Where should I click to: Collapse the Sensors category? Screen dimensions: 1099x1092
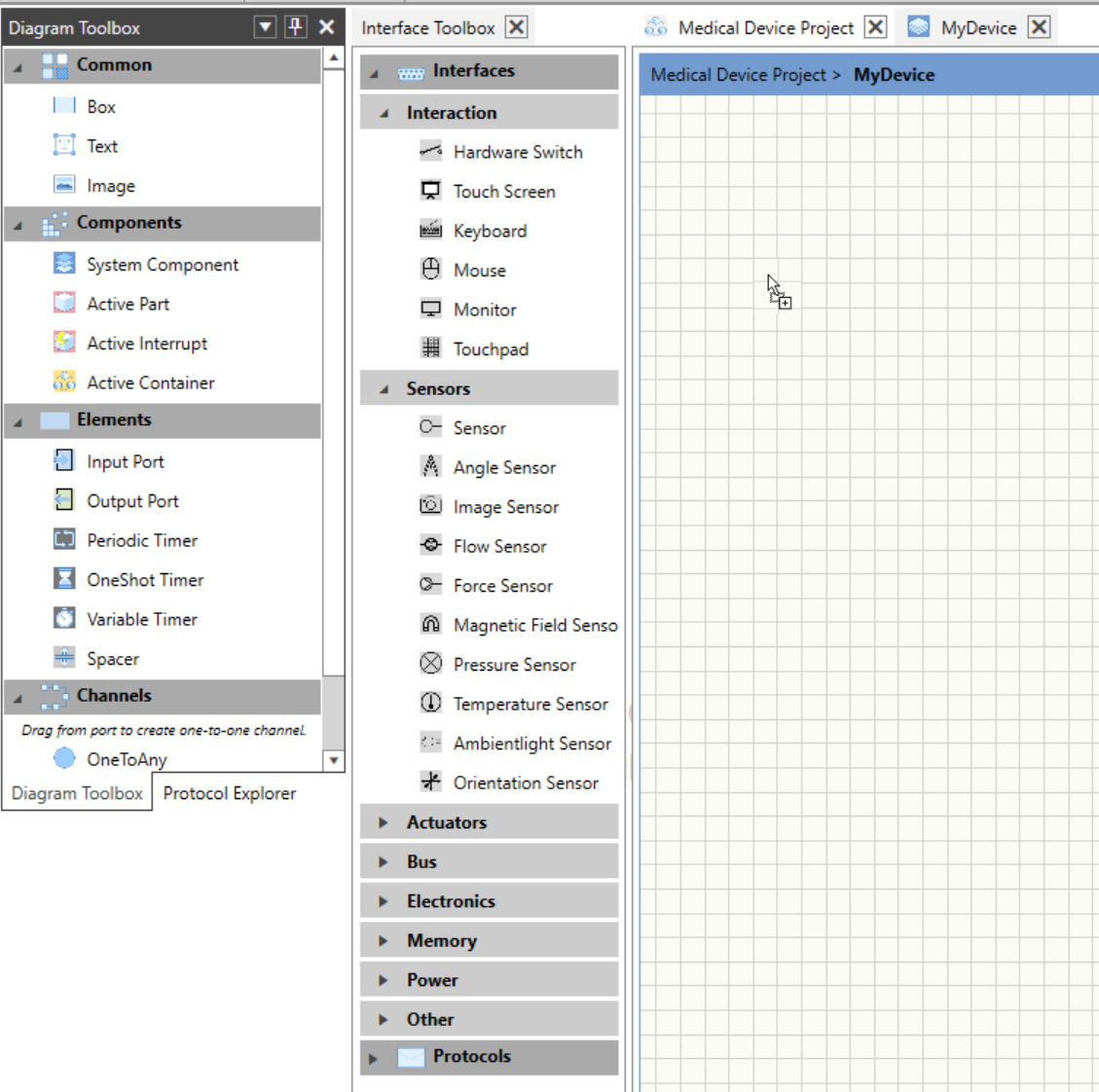(384, 389)
